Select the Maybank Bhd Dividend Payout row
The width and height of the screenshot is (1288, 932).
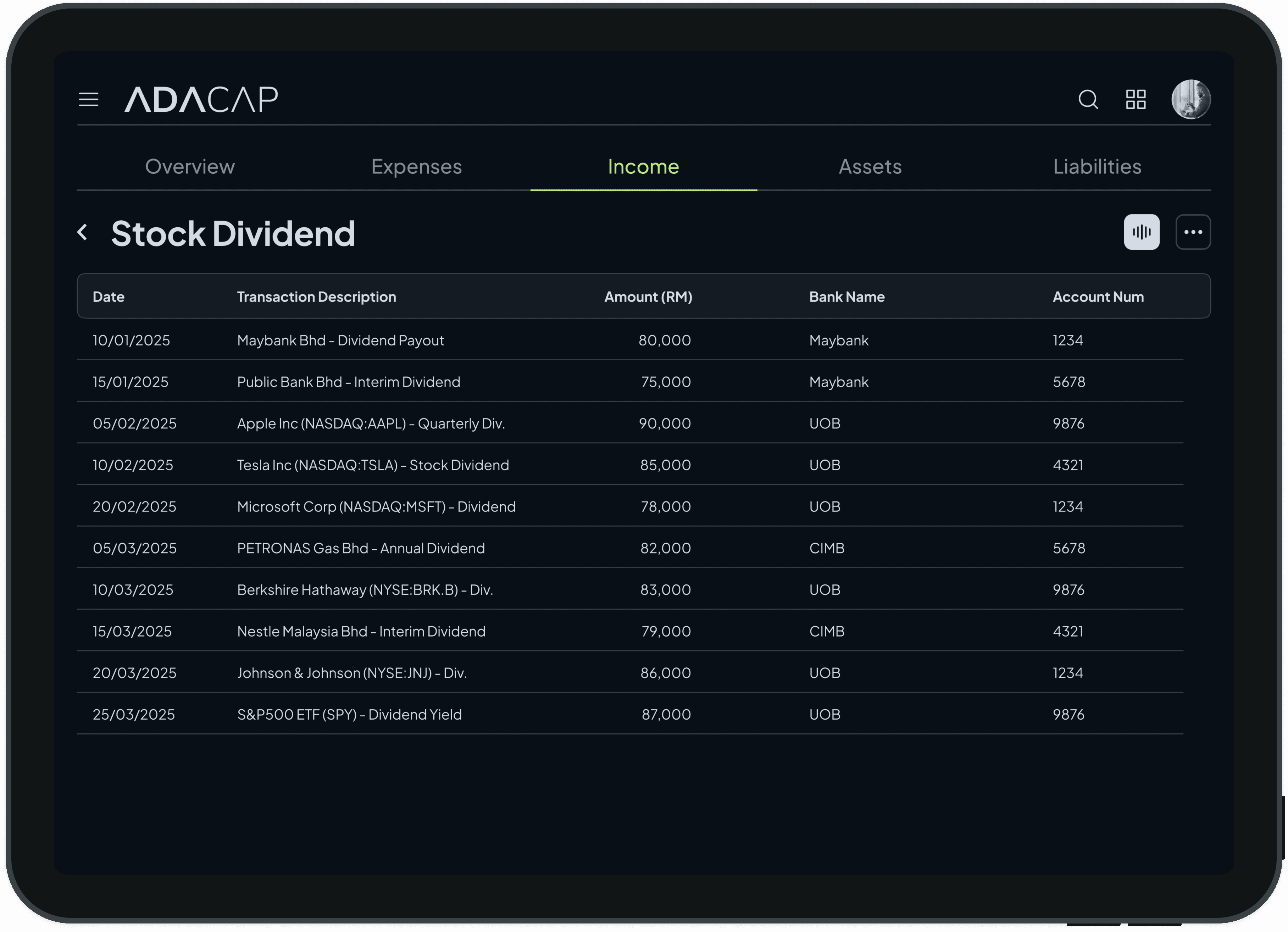click(340, 340)
